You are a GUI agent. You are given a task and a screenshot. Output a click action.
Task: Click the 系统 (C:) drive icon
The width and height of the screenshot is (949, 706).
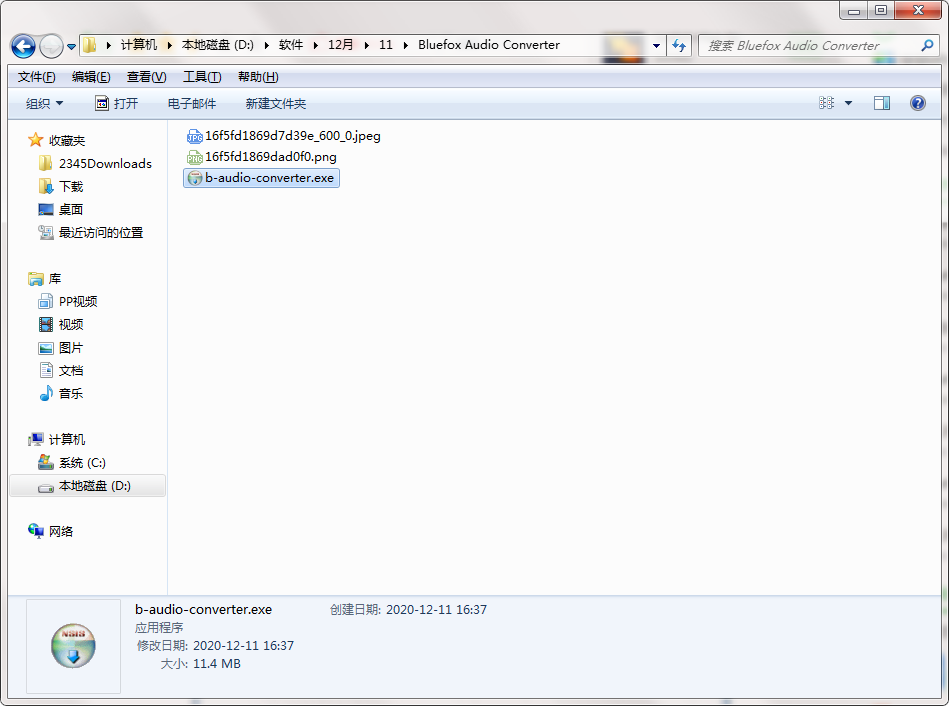pos(45,462)
